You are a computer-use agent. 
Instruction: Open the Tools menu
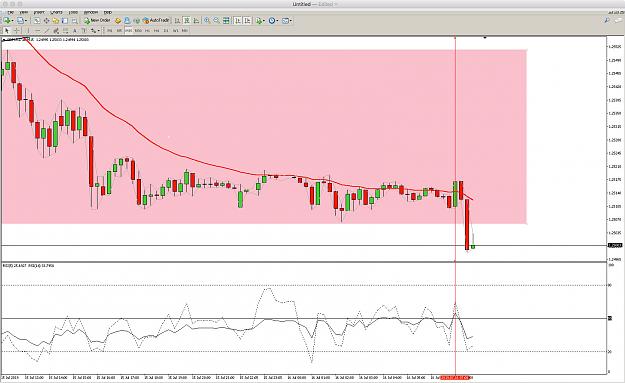73,12
